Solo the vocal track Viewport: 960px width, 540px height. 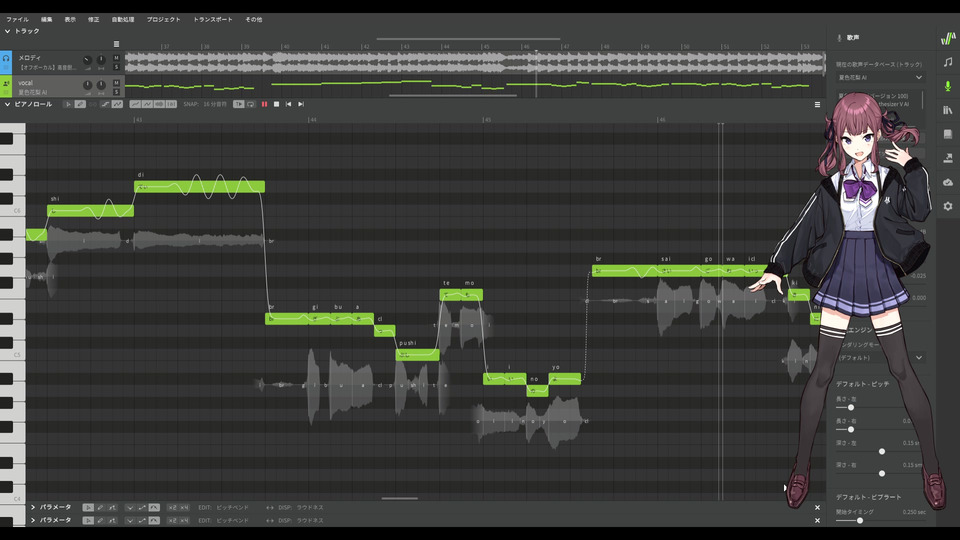click(116, 92)
